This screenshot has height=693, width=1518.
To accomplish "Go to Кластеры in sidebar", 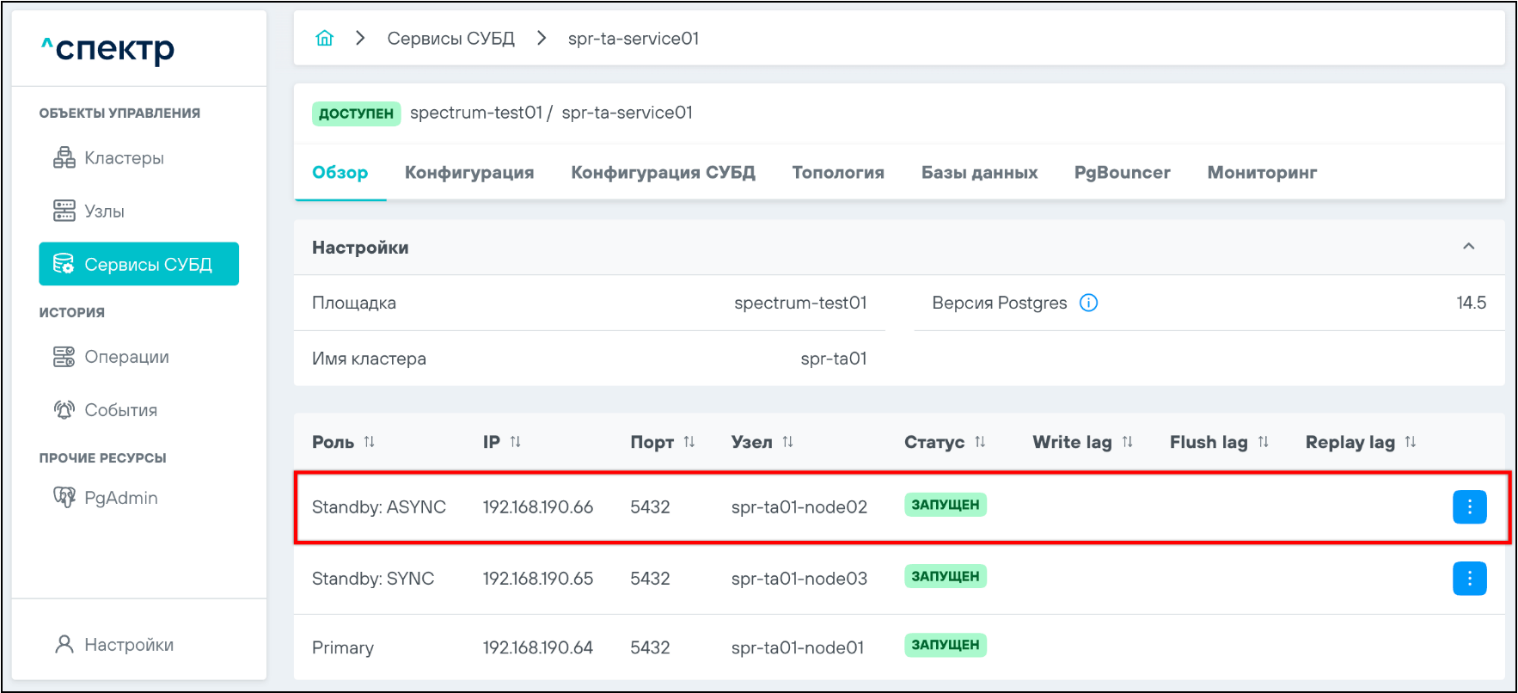I will [x=124, y=158].
